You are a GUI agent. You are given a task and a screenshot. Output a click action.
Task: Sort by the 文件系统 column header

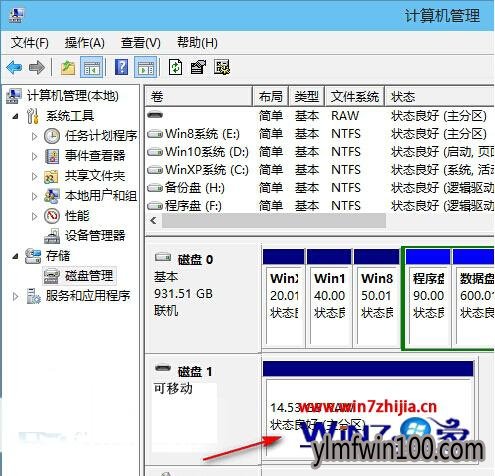point(355,97)
